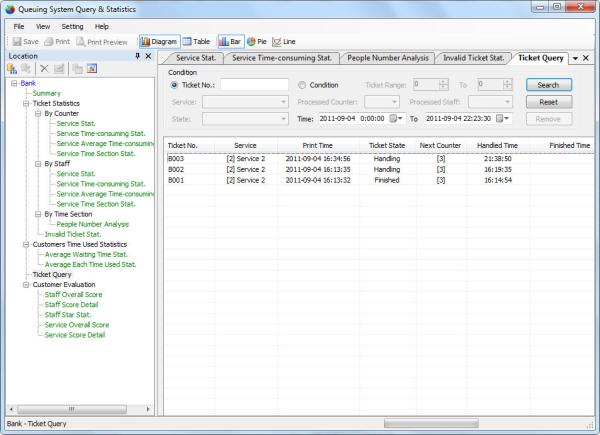Screen dimensions: 600x435
Task: Open the State dropdown
Action: point(245,119)
